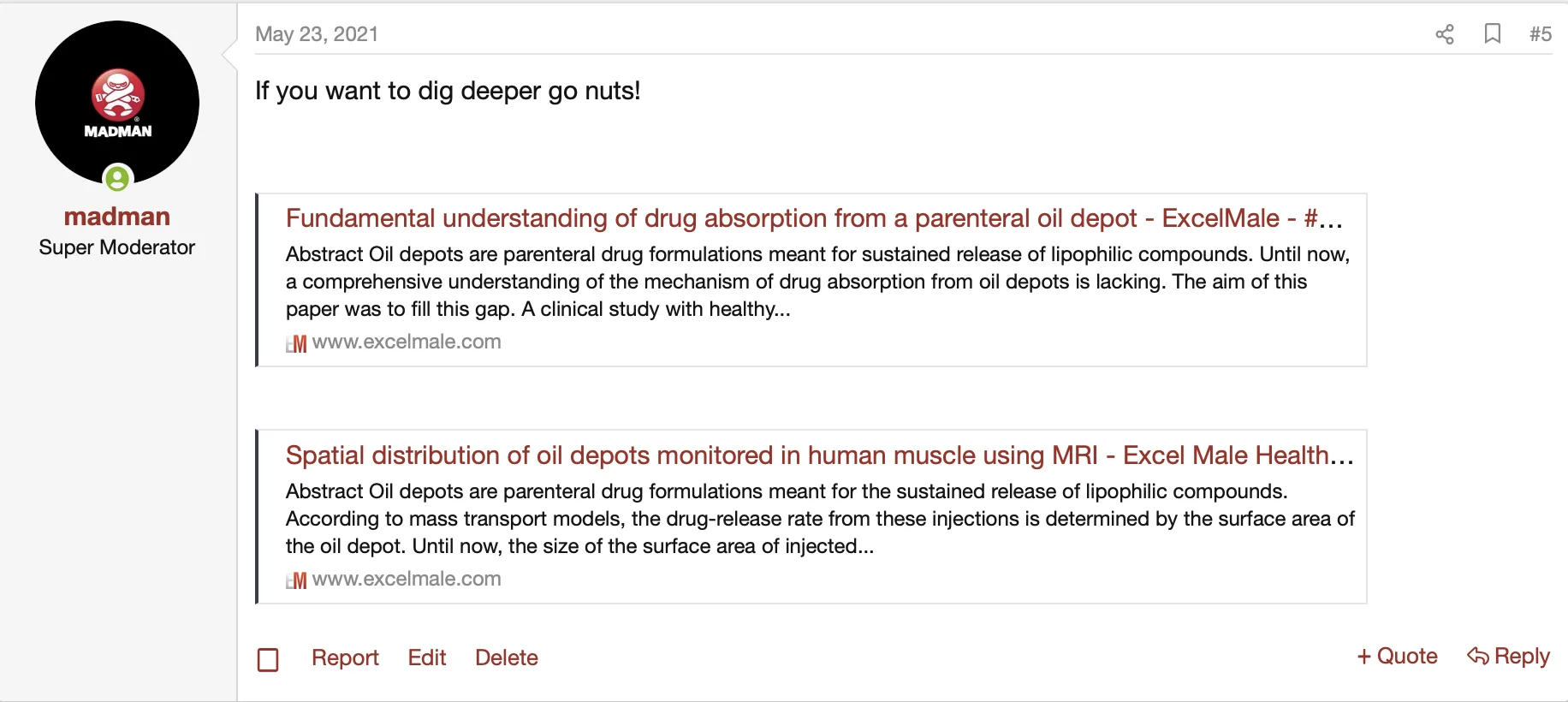Click the favicon beside second excelmale.com link

click(296, 580)
